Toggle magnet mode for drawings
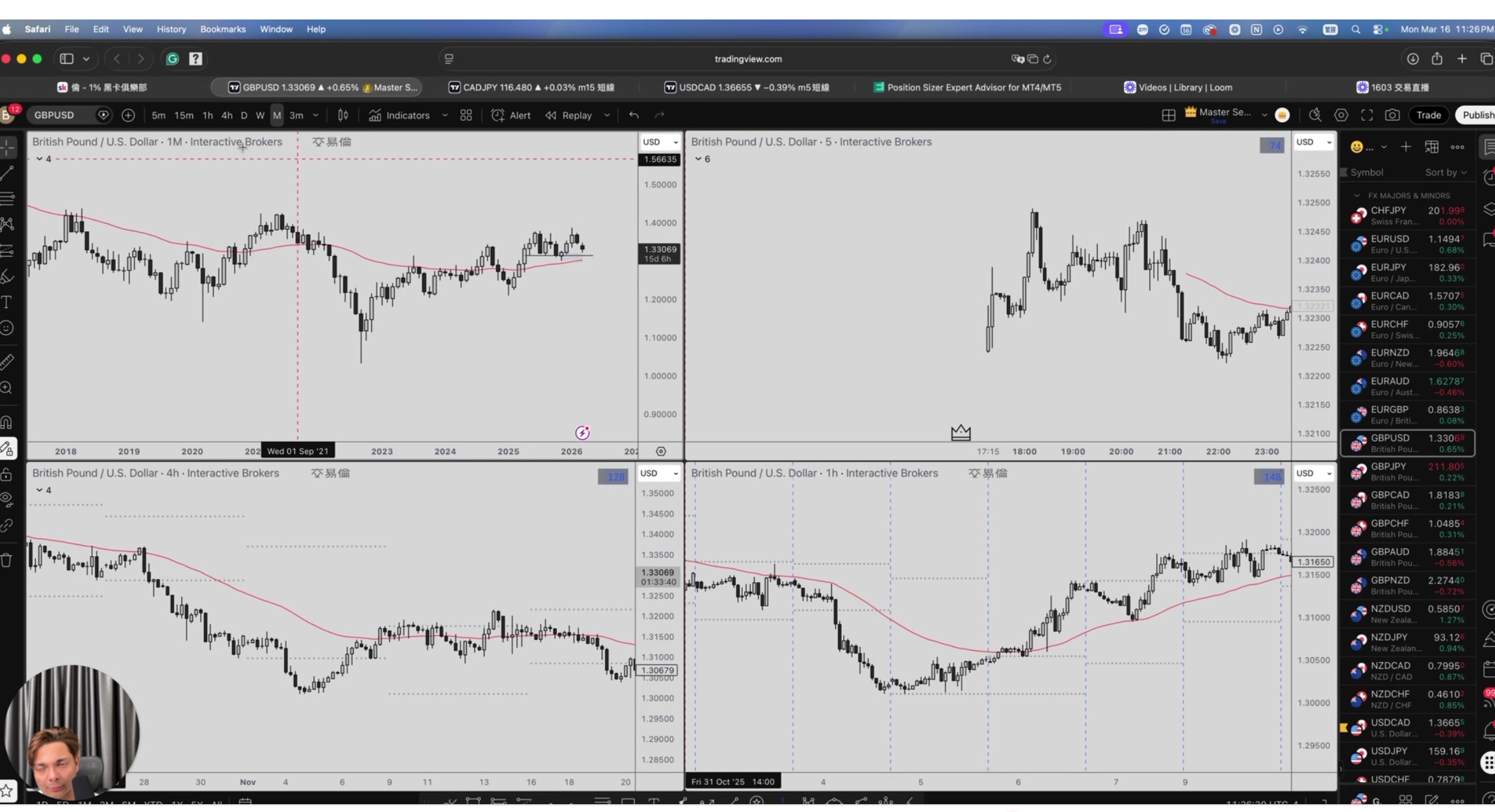The width and height of the screenshot is (1495, 812). 6,422
